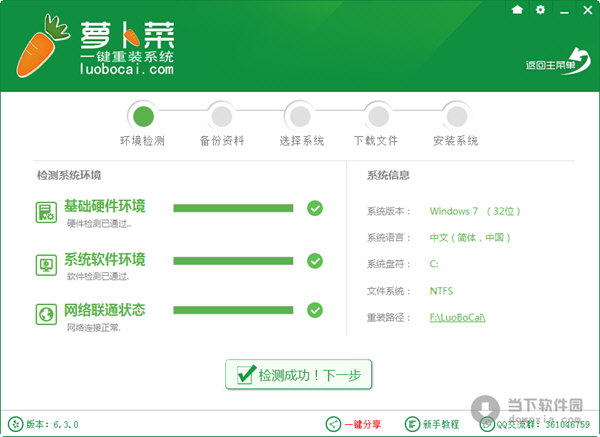Viewport: 600px width, 437px height.
Task: Click the C: system drive value
Action: coord(434,264)
